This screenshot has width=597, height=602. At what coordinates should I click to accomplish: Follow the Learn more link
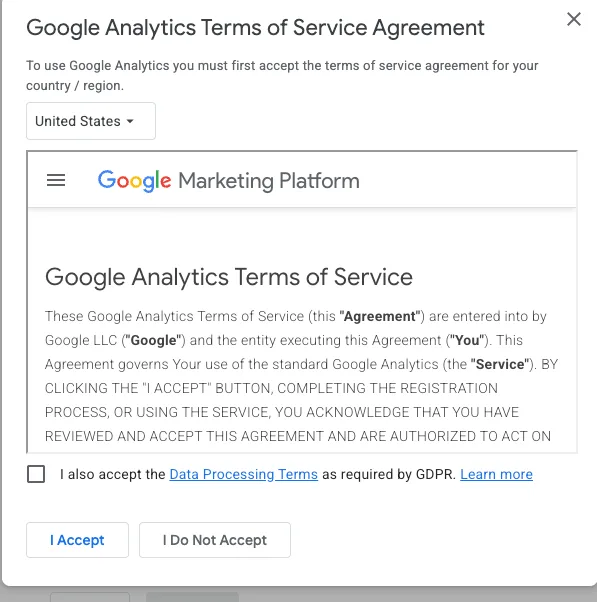pyautogui.click(x=496, y=474)
